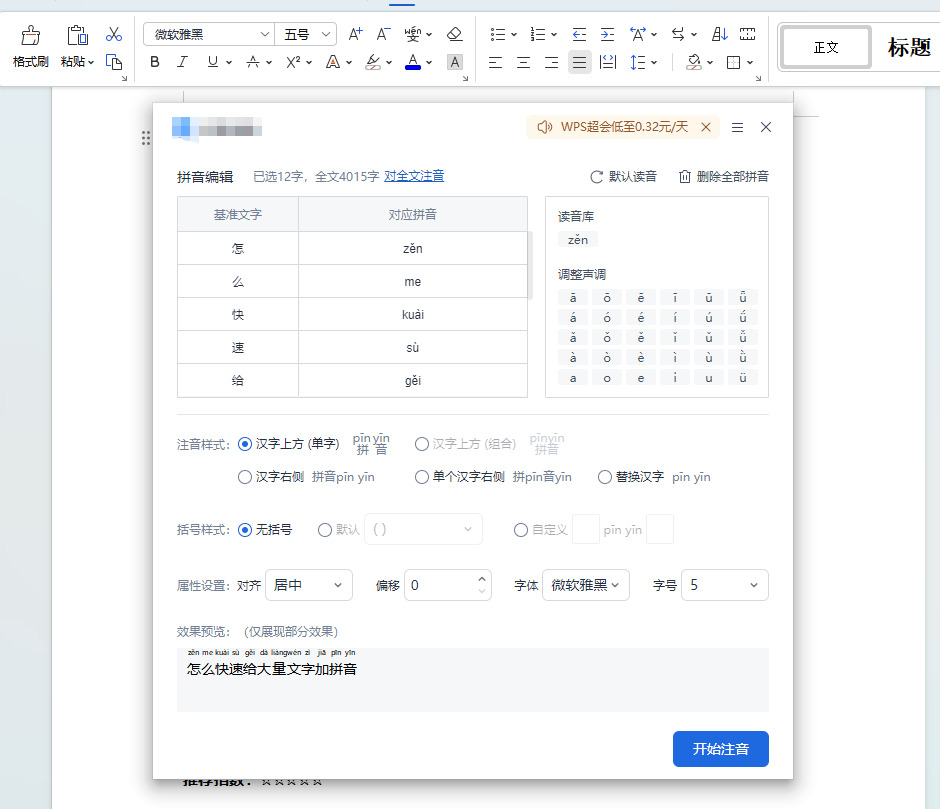Select the 正文 body style
The width and height of the screenshot is (940, 809).
coord(826,47)
